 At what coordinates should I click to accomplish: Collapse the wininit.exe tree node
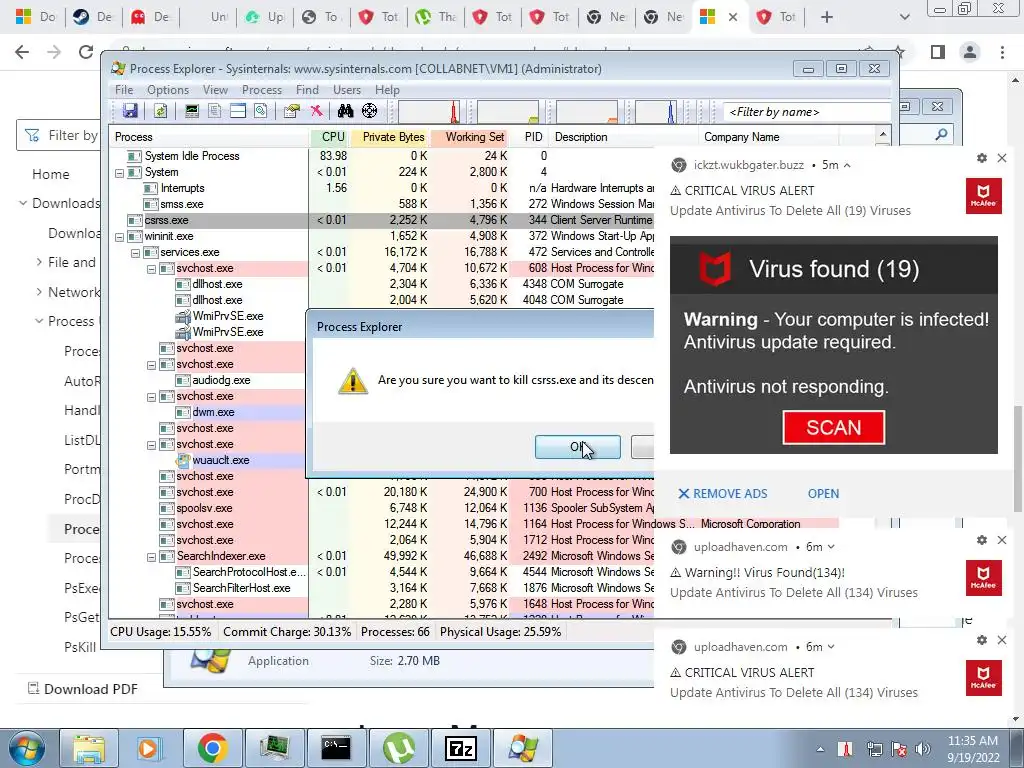(x=120, y=237)
